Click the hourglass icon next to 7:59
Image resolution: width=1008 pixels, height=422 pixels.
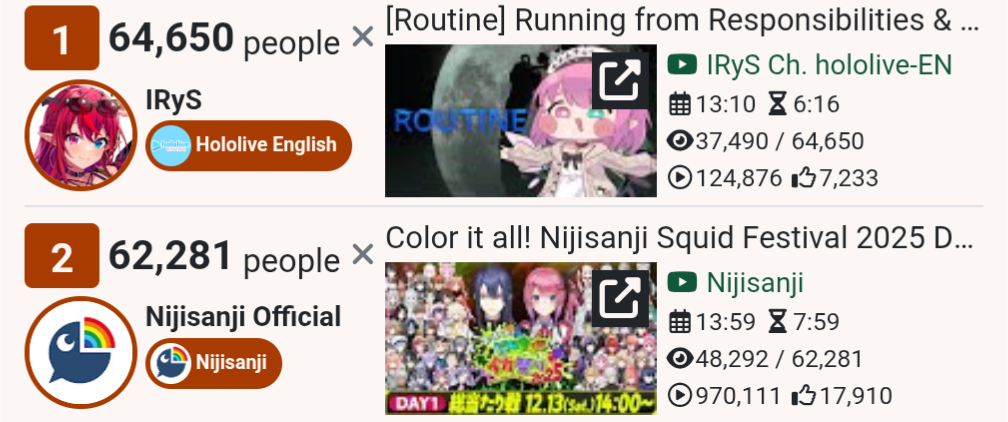(777, 321)
